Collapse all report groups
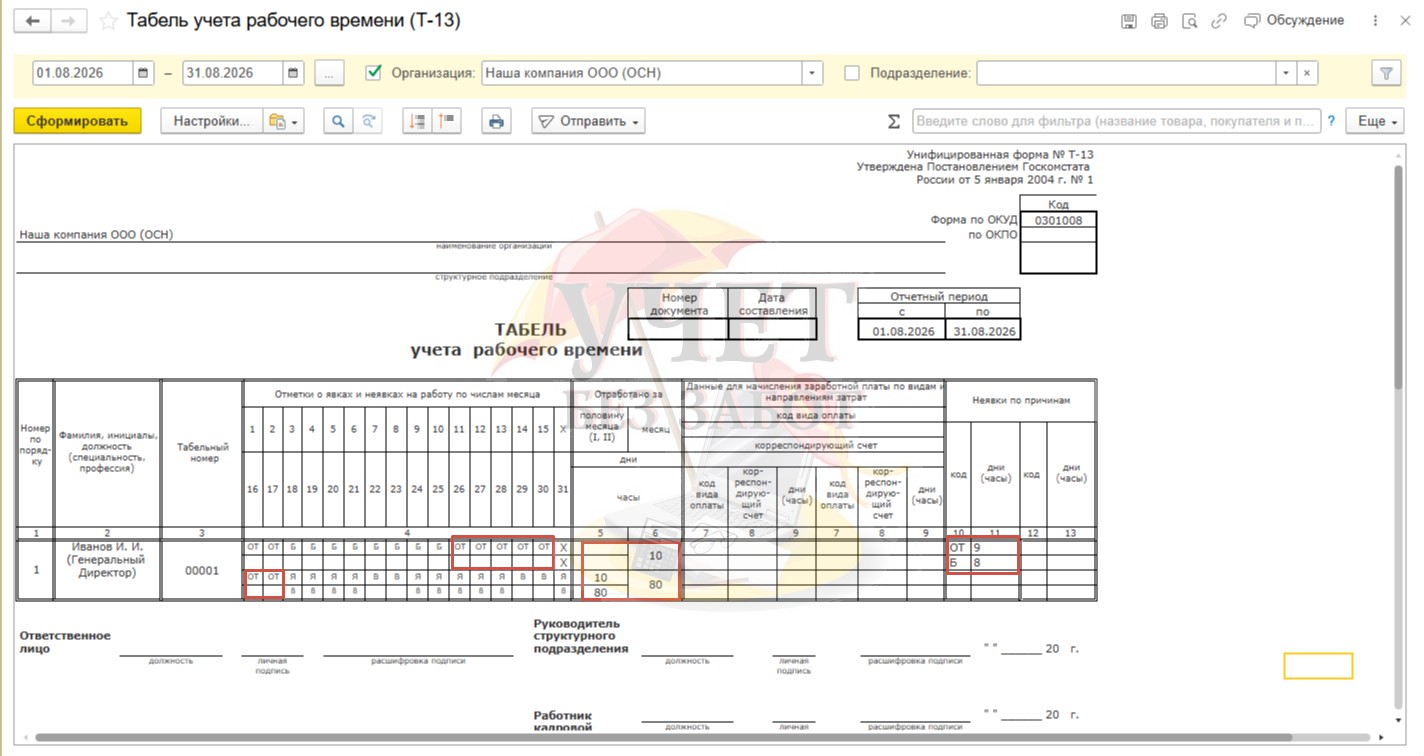Image resolution: width=1424 pixels, height=756 pixels. 418,121
